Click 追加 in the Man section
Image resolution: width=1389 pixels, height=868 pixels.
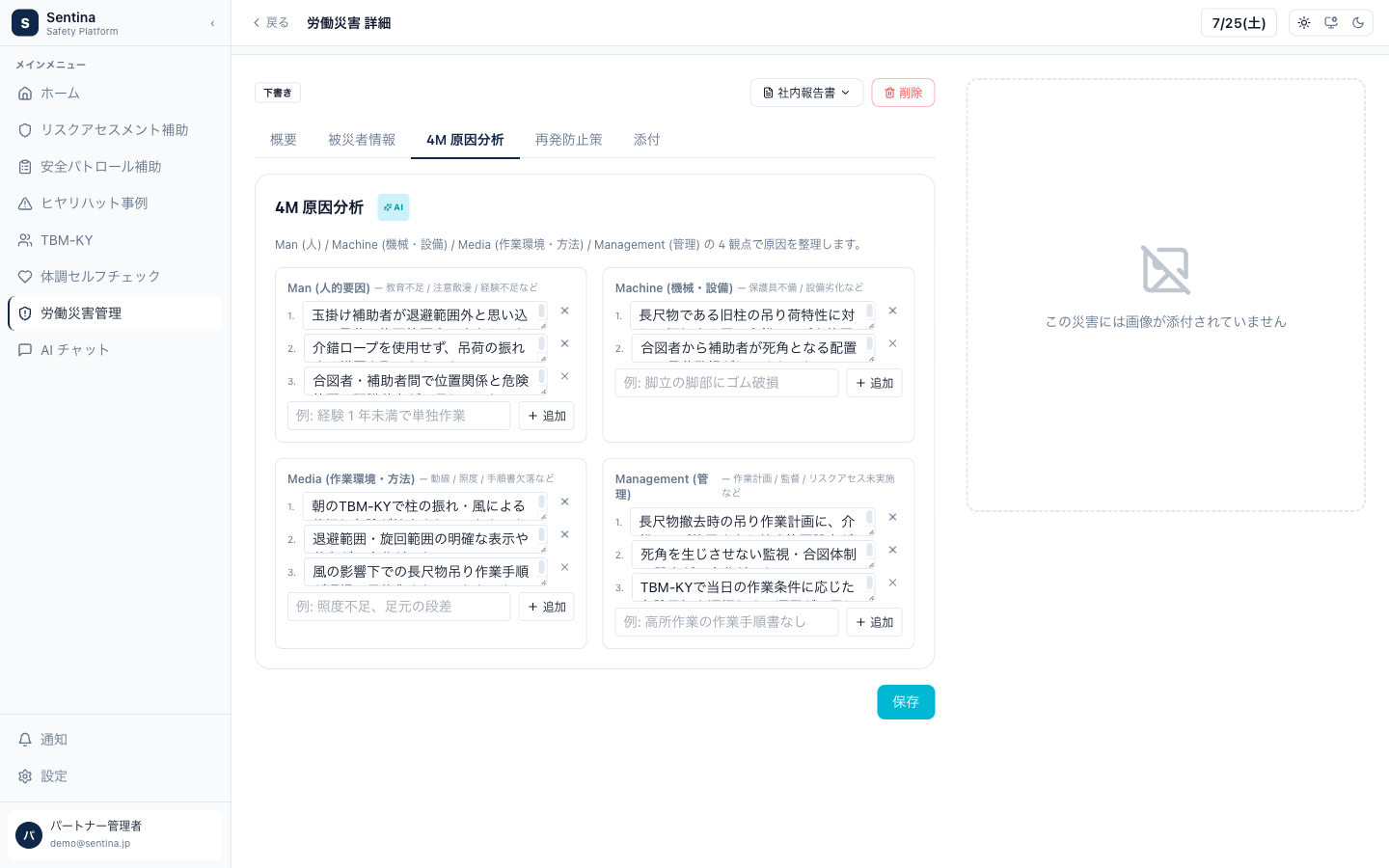click(547, 416)
